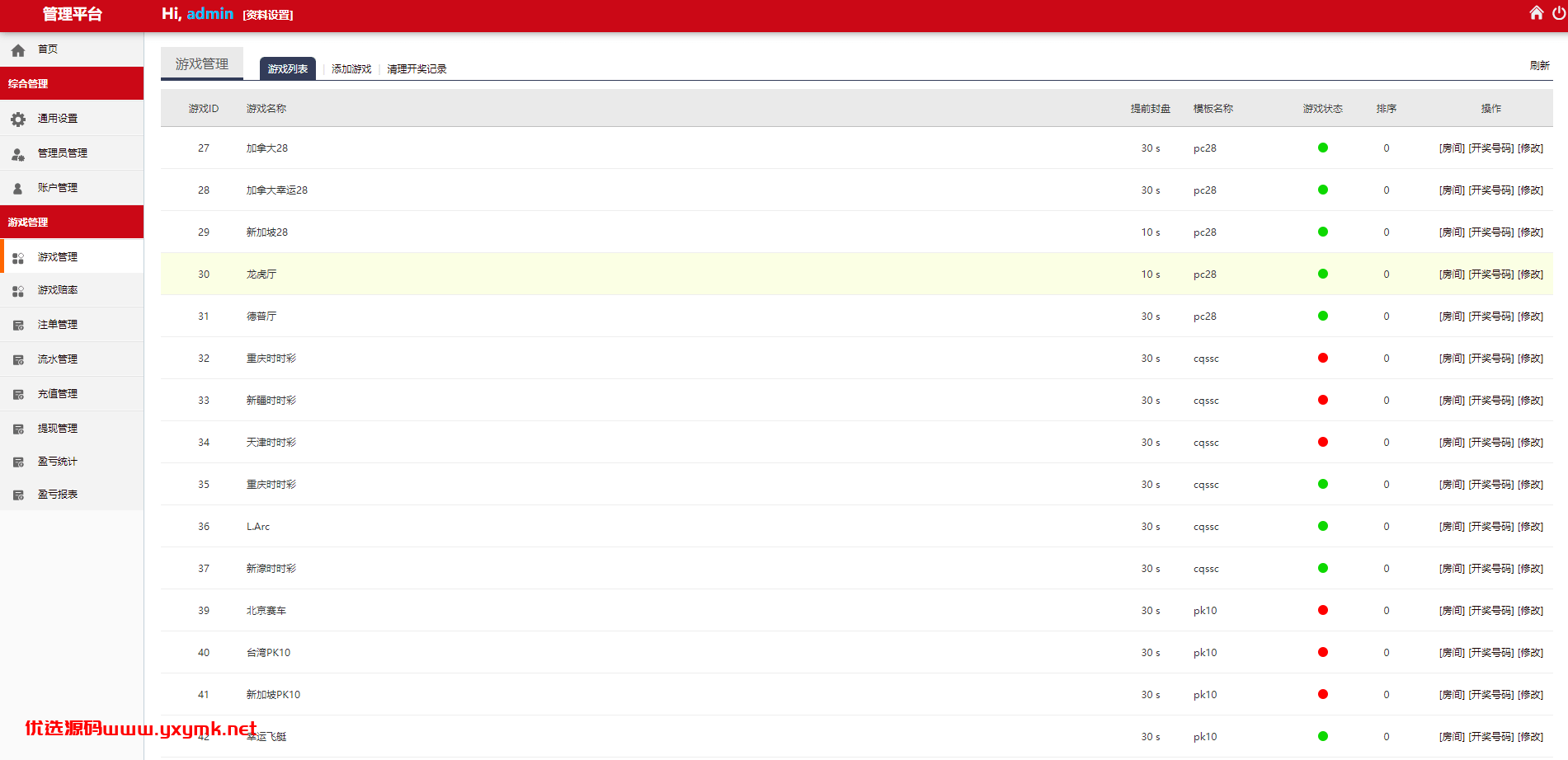The height and width of the screenshot is (760, 1568).
Task: Click the 账户管理 person icon
Action: pyautogui.click(x=18, y=189)
